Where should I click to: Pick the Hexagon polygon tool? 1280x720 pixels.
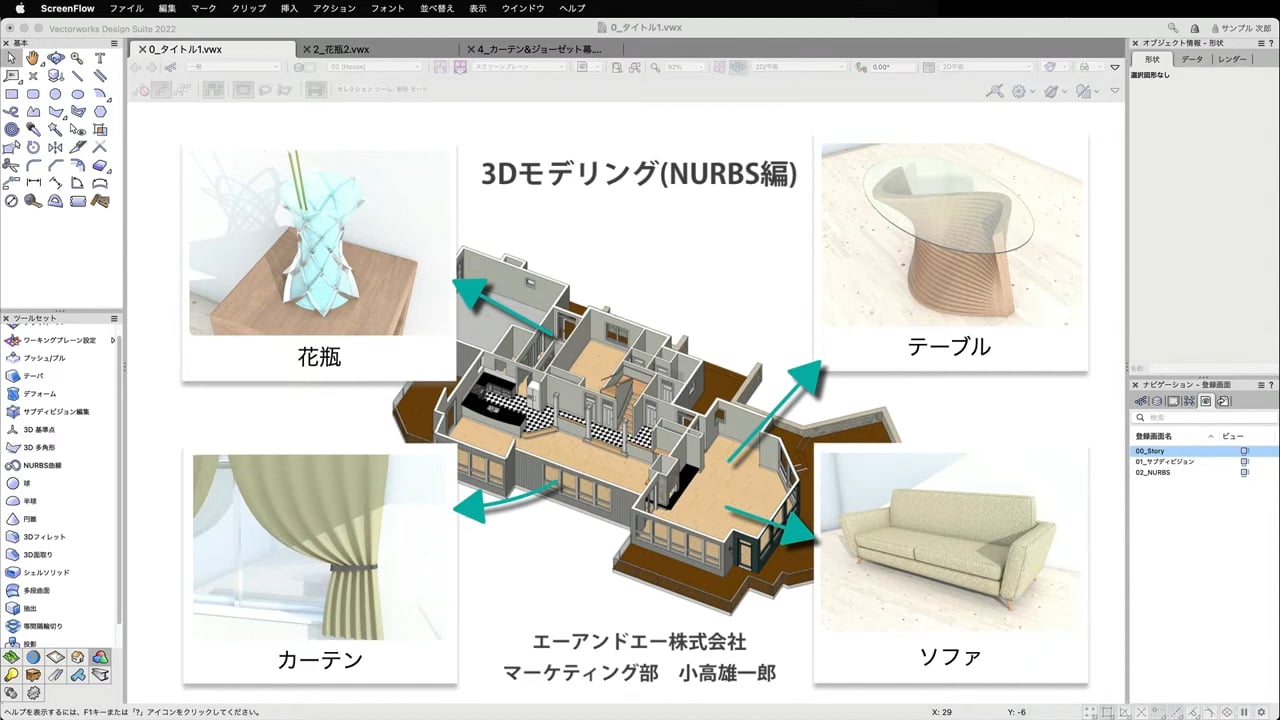(100, 111)
